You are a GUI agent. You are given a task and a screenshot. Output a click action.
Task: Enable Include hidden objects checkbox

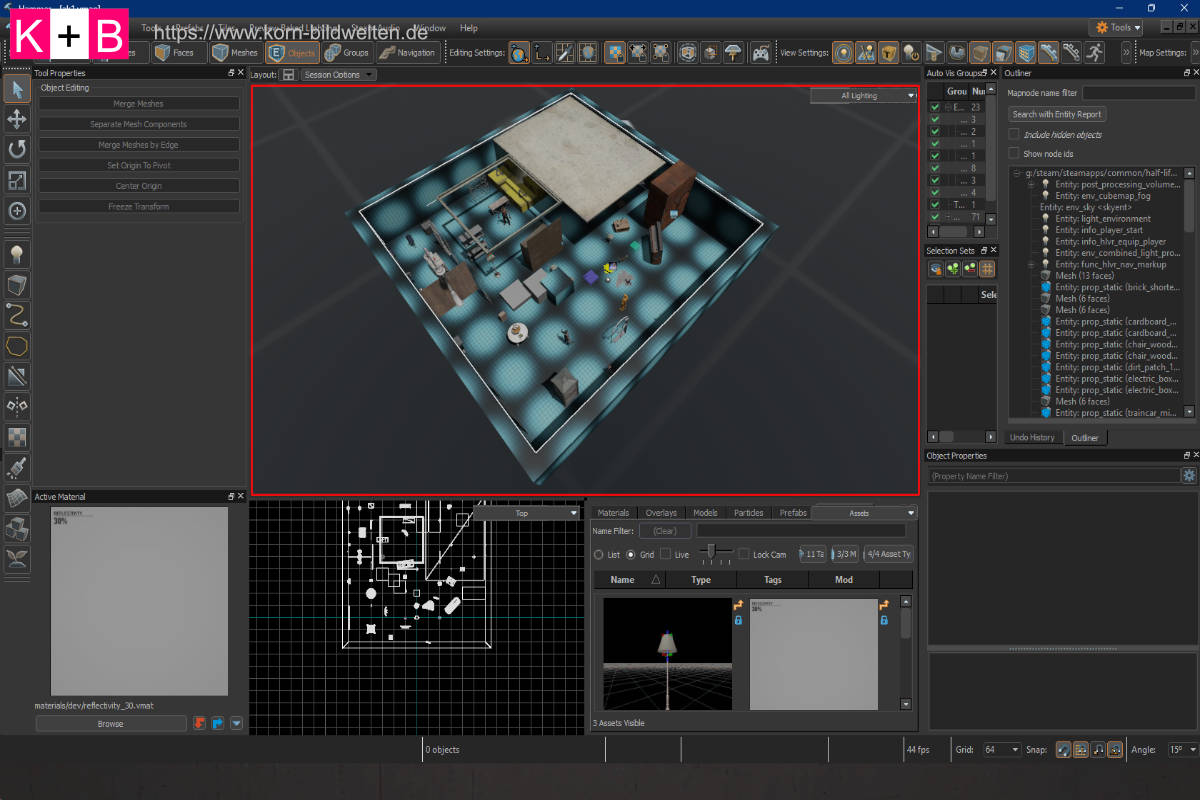[1014, 134]
